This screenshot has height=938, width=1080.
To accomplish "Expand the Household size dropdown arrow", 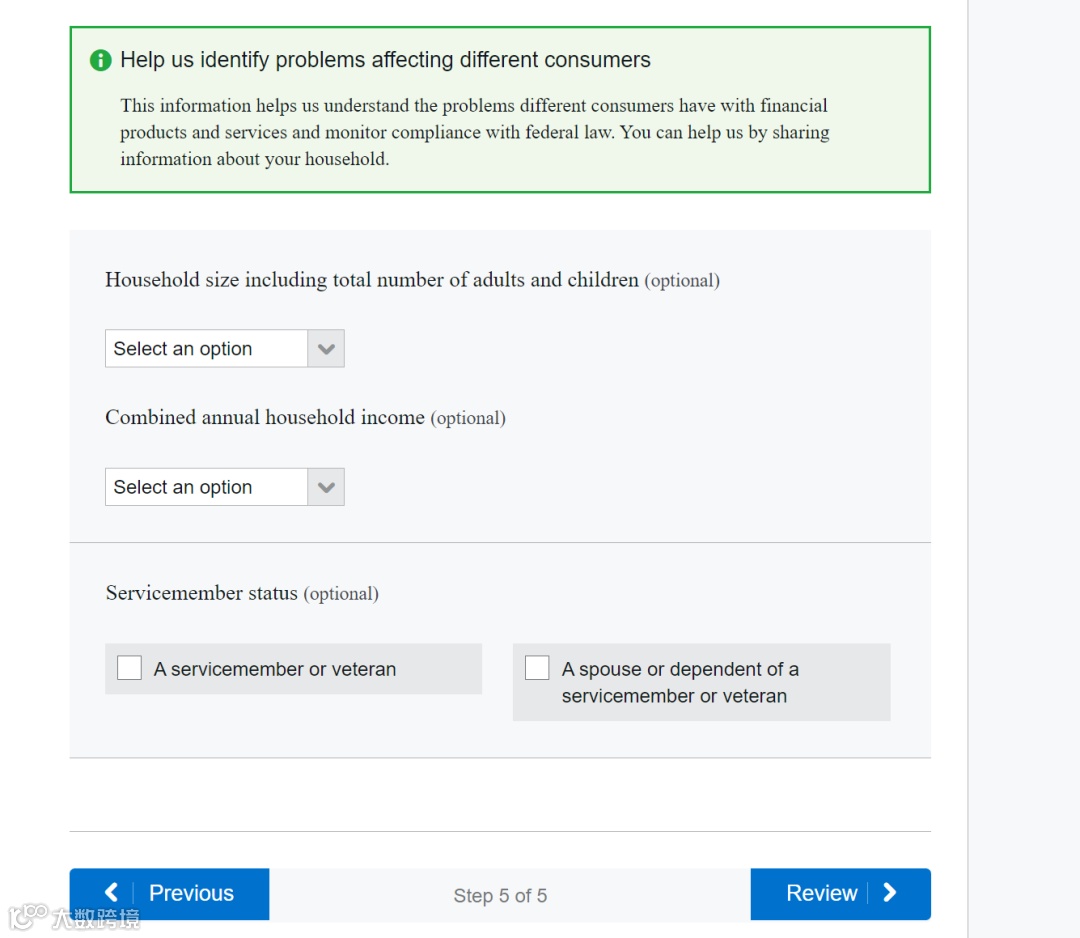I will point(326,349).
